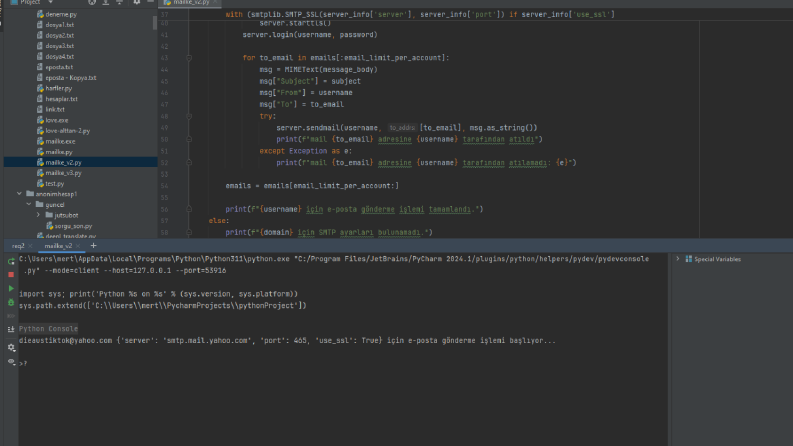Open Project tool window options gear
Screen dimensions: 793x446
137,3
